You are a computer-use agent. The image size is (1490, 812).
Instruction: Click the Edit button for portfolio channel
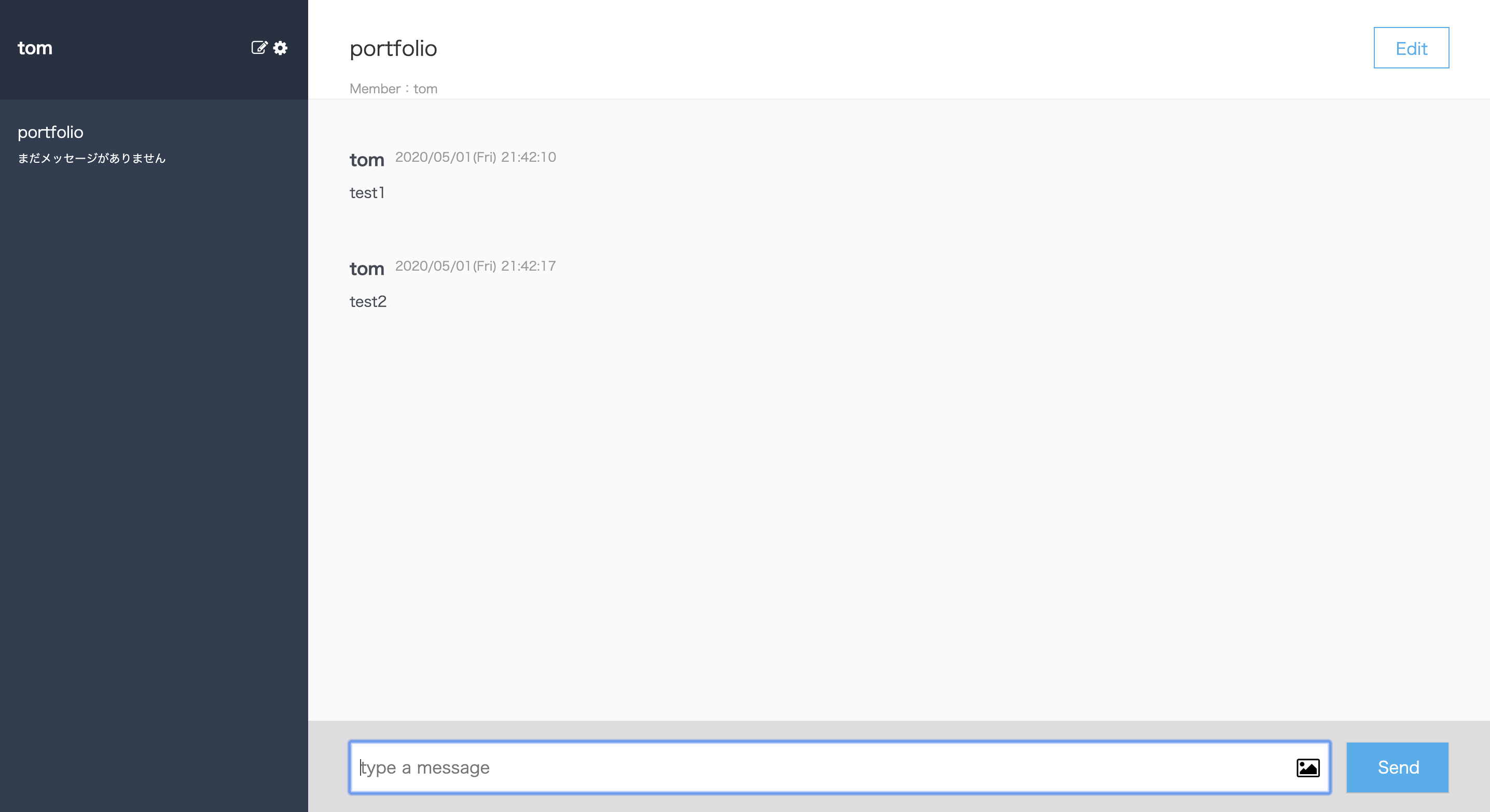tap(1411, 48)
